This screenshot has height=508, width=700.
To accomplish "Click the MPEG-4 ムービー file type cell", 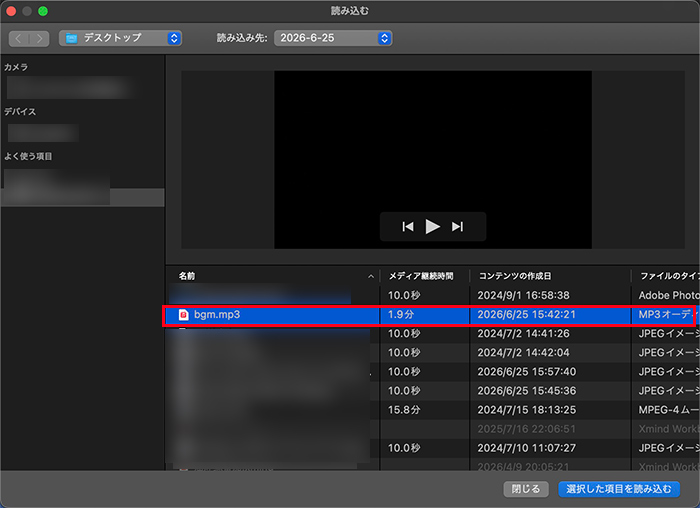I will tap(668, 410).
